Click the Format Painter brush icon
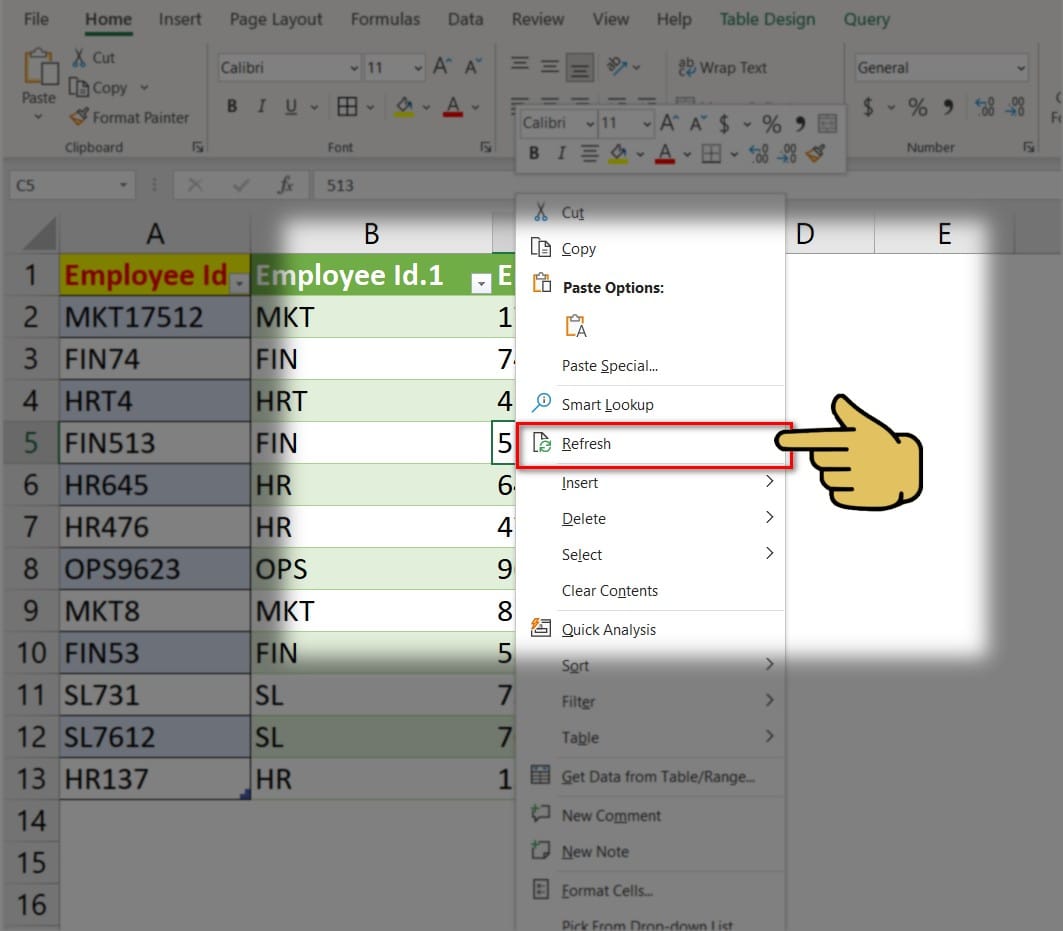This screenshot has width=1063, height=931. pyautogui.click(x=79, y=117)
